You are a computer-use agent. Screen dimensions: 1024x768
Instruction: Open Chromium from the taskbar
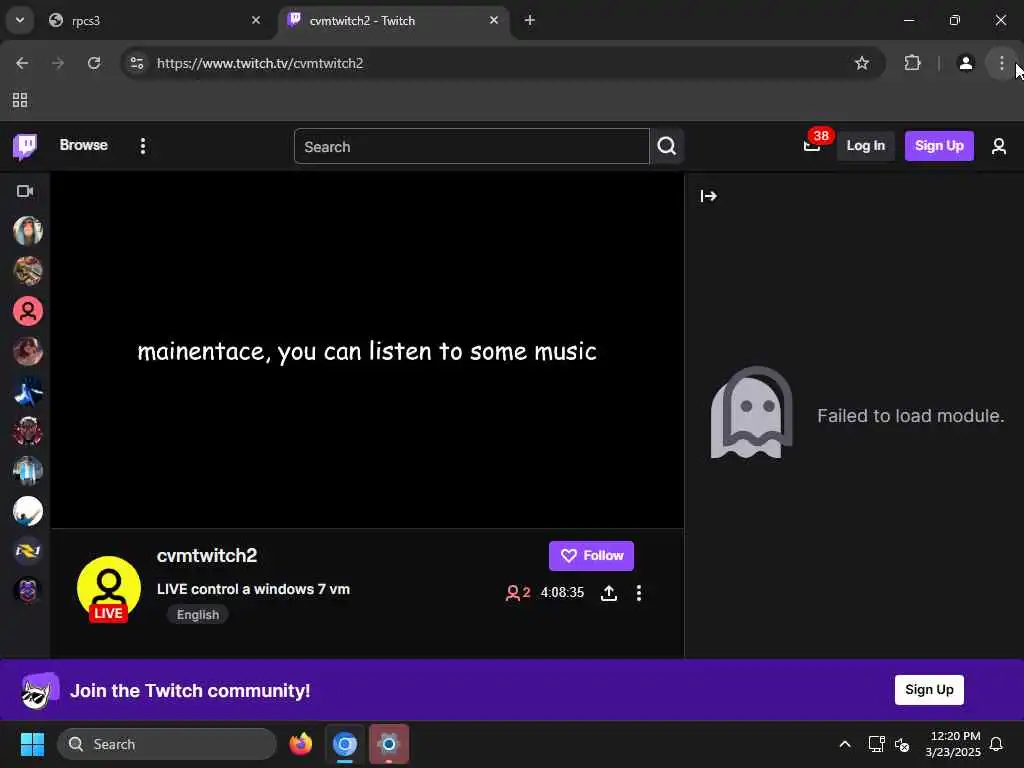(345, 744)
